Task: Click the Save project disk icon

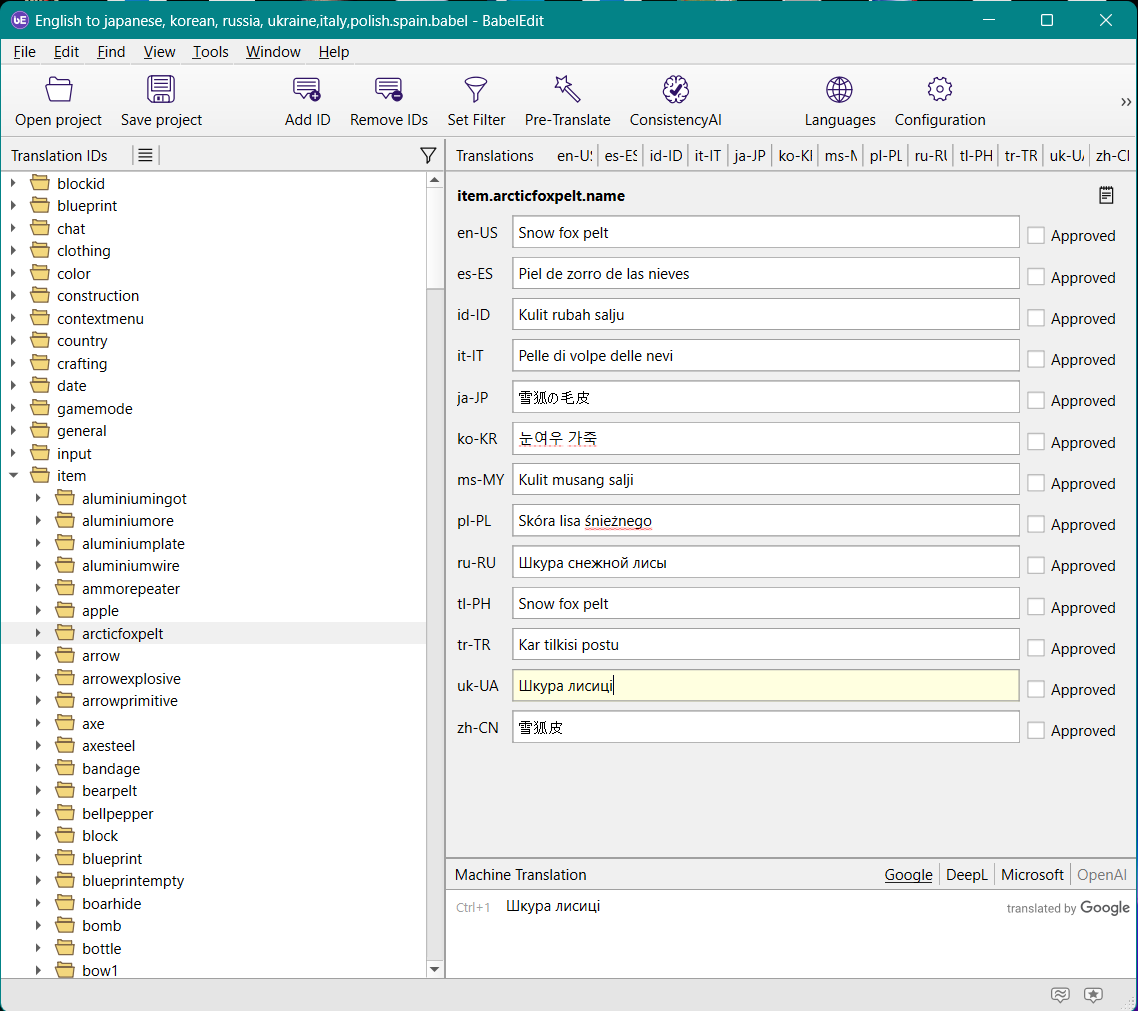Action: coord(161,90)
